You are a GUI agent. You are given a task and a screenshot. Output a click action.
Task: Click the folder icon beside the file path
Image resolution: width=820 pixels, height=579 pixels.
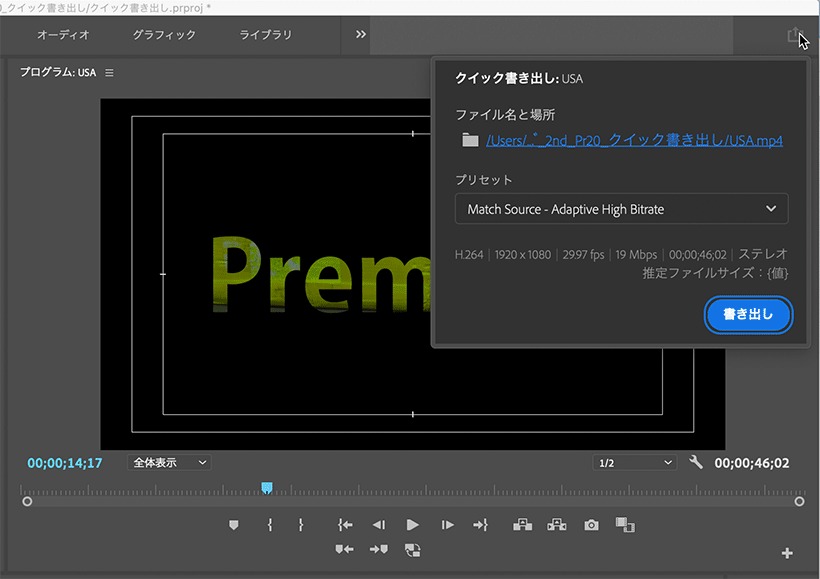[x=470, y=140]
